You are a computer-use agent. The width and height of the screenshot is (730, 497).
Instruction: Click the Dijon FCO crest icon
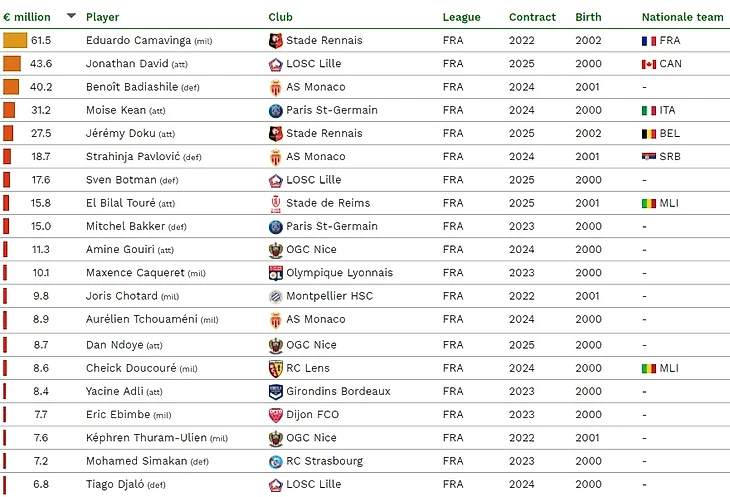276,414
